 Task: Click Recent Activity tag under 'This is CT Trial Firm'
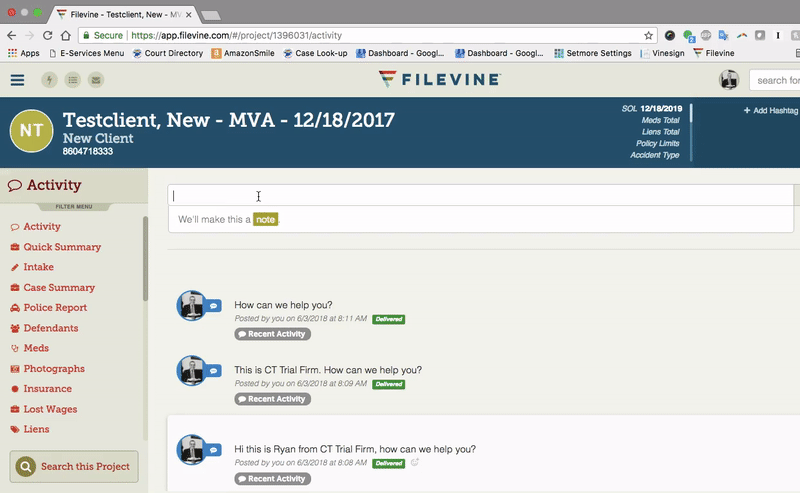click(272, 399)
